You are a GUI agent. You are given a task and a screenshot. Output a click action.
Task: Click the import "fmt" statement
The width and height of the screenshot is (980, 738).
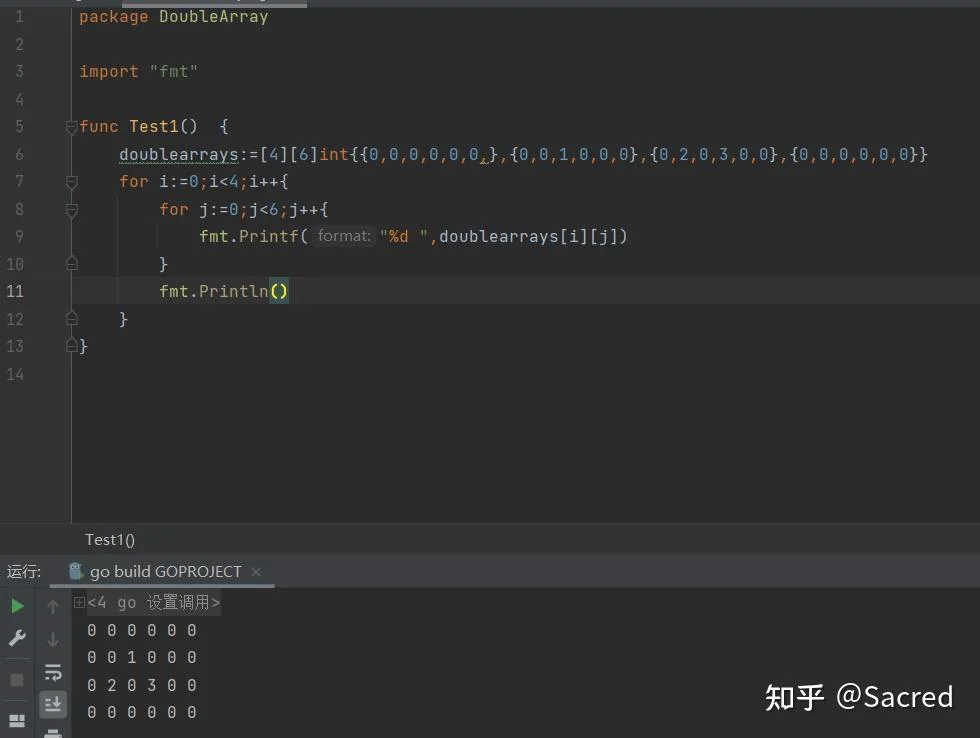pos(138,71)
